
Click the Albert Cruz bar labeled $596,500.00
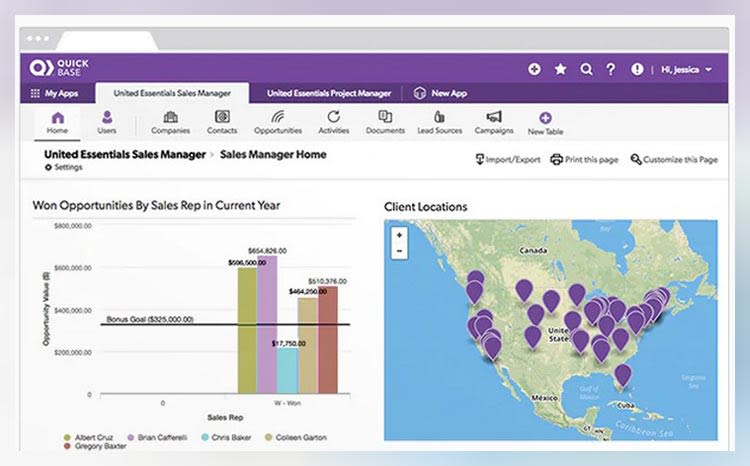[x=247, y=330]
